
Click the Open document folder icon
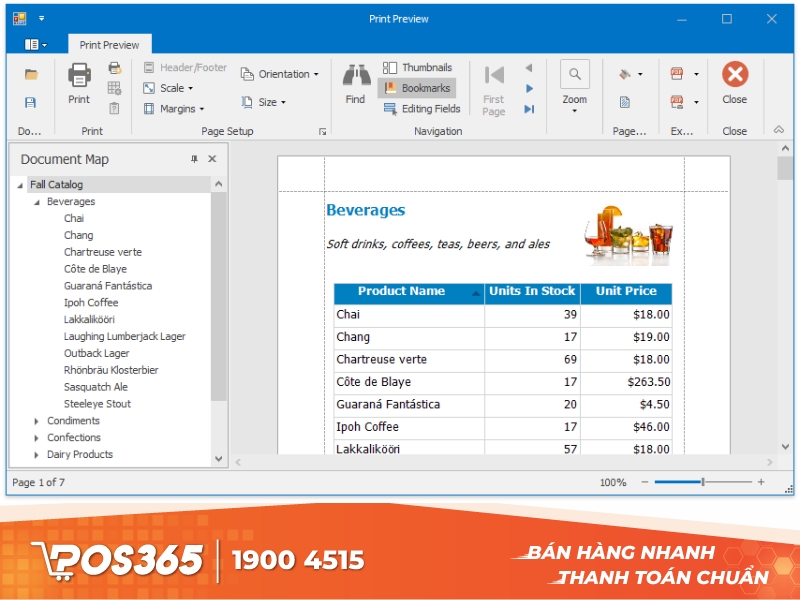coord(31,75)
